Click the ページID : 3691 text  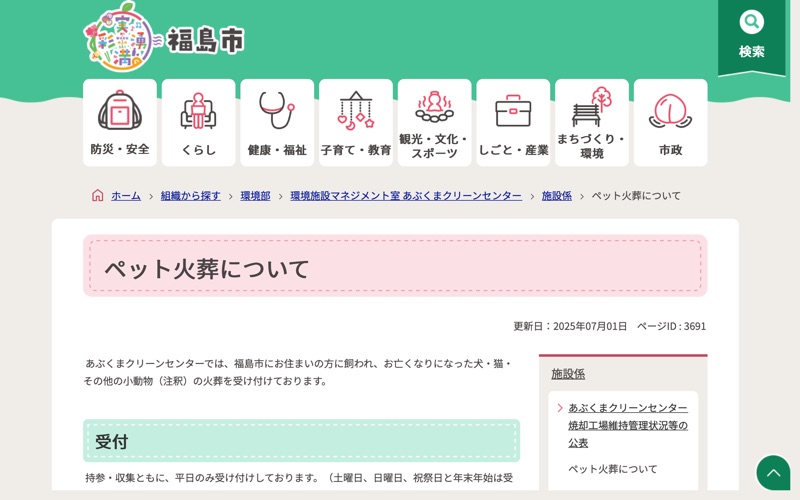coord(671,326)
